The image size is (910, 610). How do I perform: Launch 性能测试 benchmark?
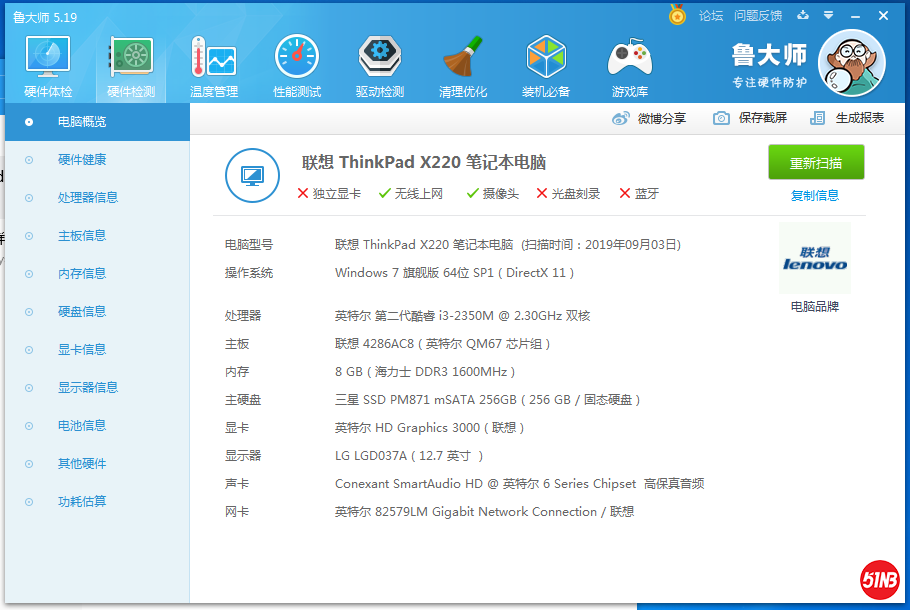click(x=295, y=63)
